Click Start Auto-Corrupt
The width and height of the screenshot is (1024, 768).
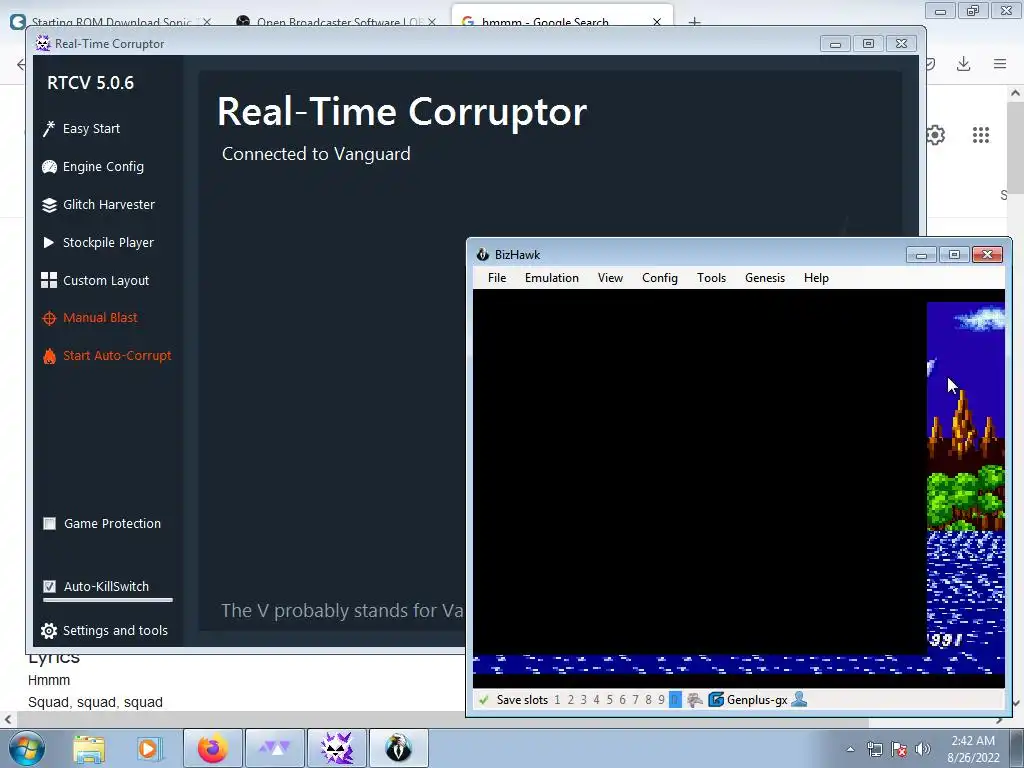106,356
